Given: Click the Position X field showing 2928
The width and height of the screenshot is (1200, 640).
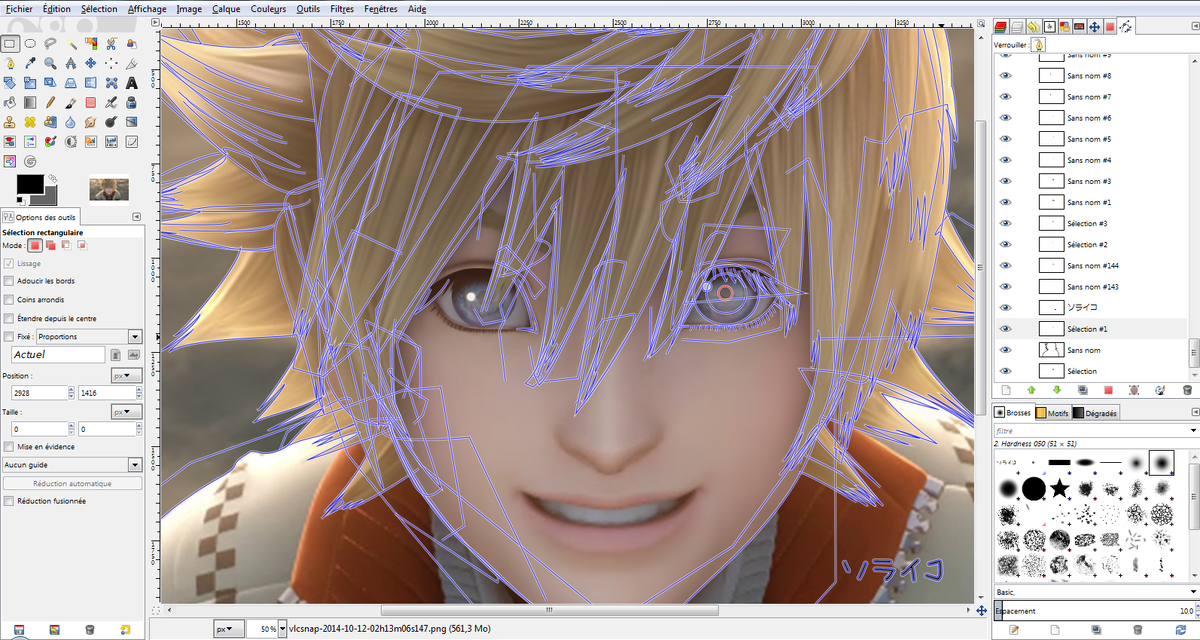Looking at the screenshot, I should point(38,393).
